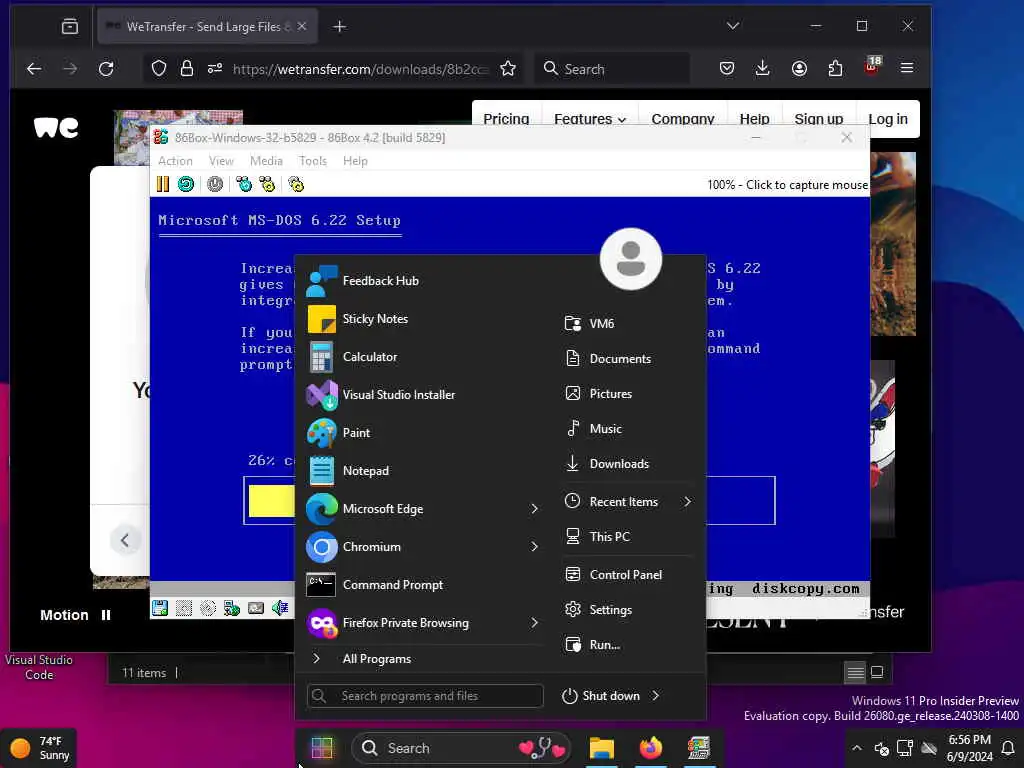Expand All Programs list
1024x768 pixels.
[423, 659]
